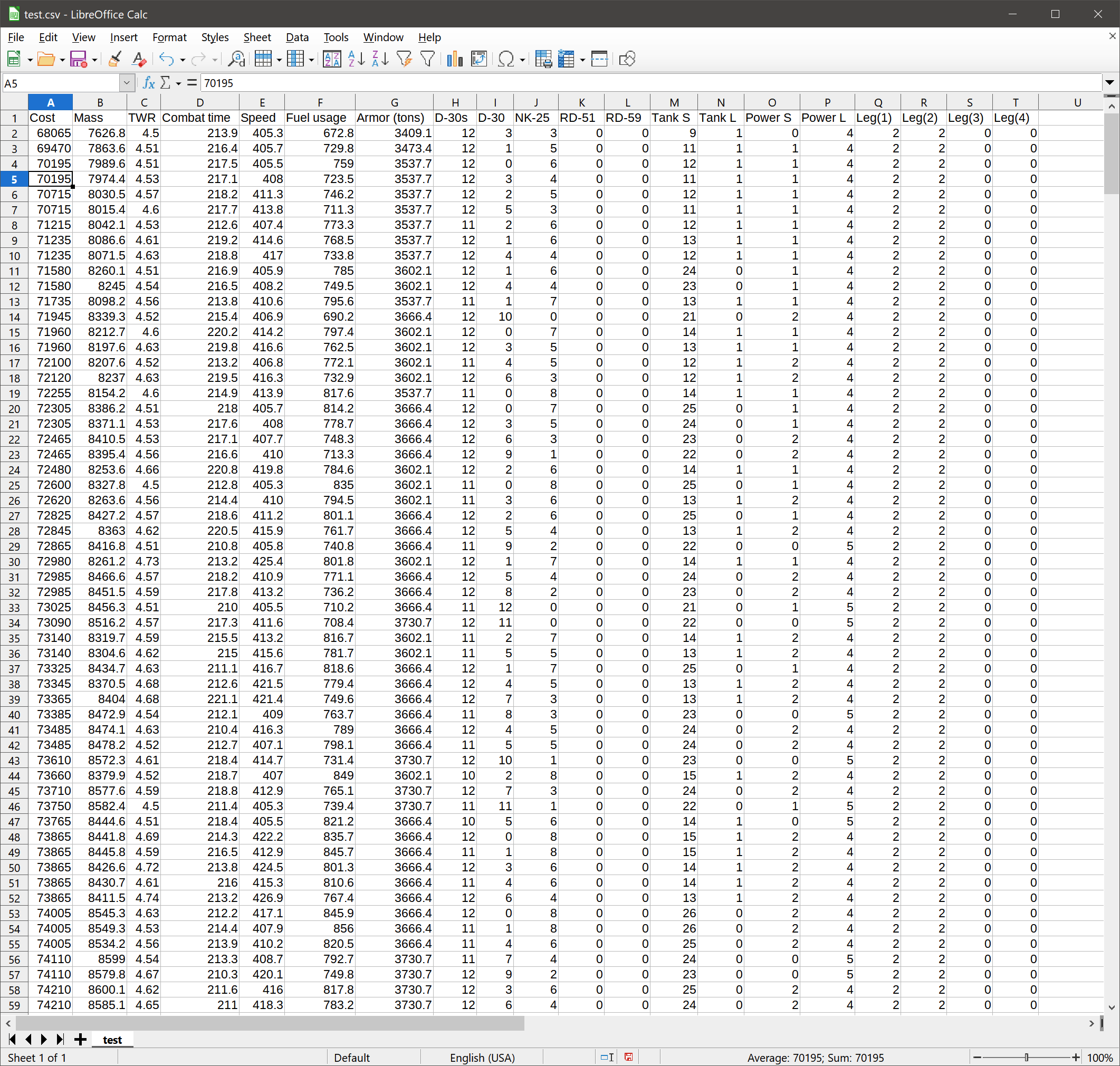
Task: Click the next sheet arrow
Action: point(44,1039)
